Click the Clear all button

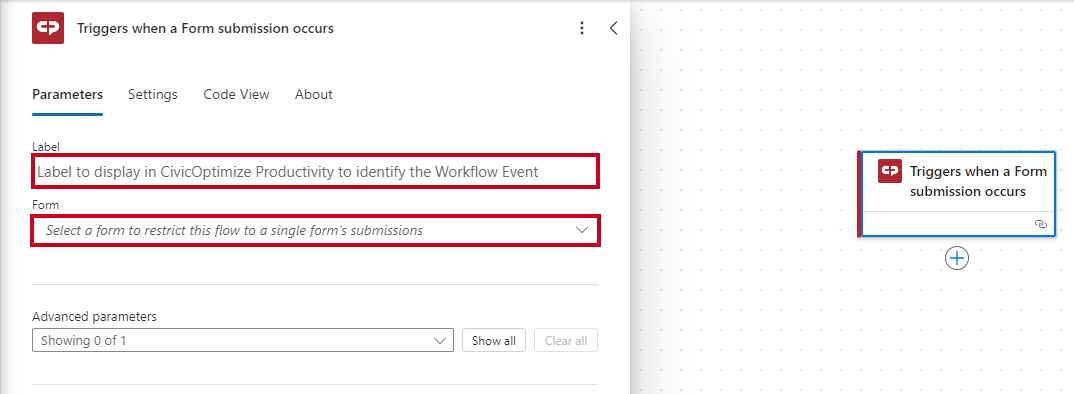(566, 341)
